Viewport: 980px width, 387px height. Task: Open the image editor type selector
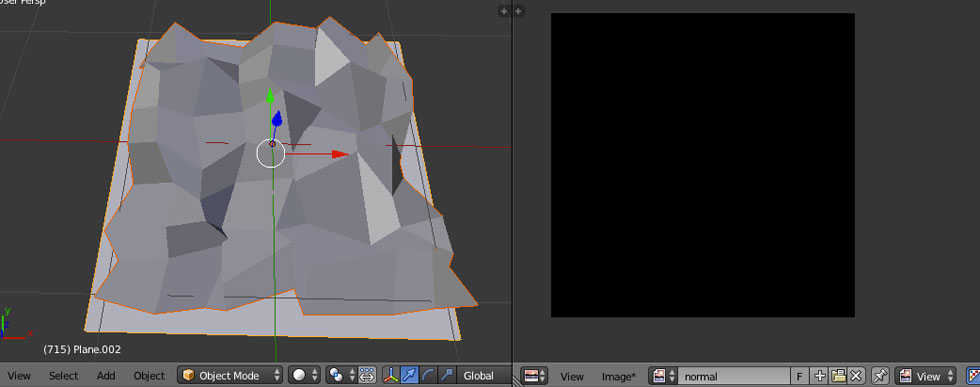pos(534,376)
